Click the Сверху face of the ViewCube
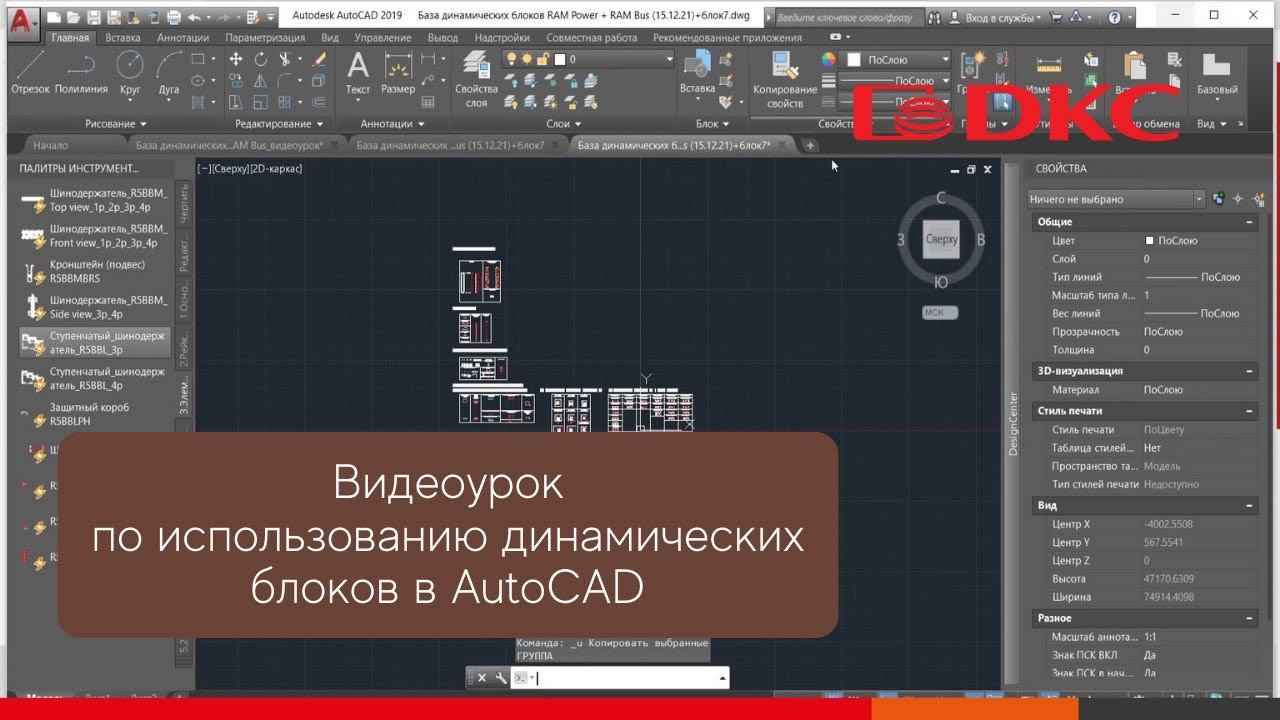The height and width of the screenshot is (720, 1280). pyautogui.click(x=941, y=240)
